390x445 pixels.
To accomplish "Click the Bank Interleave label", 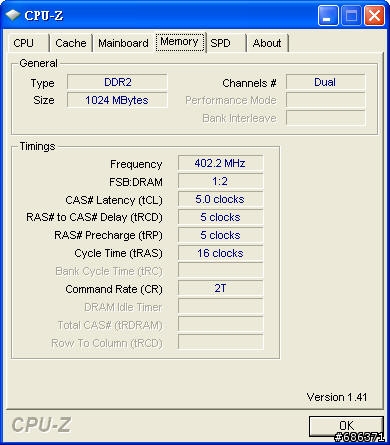I will pyautogui.click(x=239, y=118).
